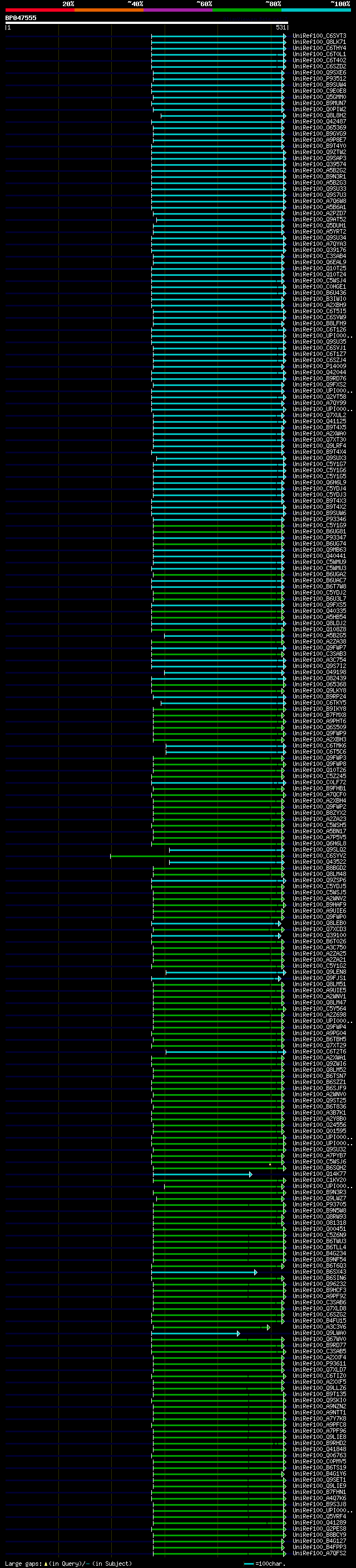The height and width of the screenshot is (1568, 356).
Task: Click the white query sequence bar
Action: (147, 22)
